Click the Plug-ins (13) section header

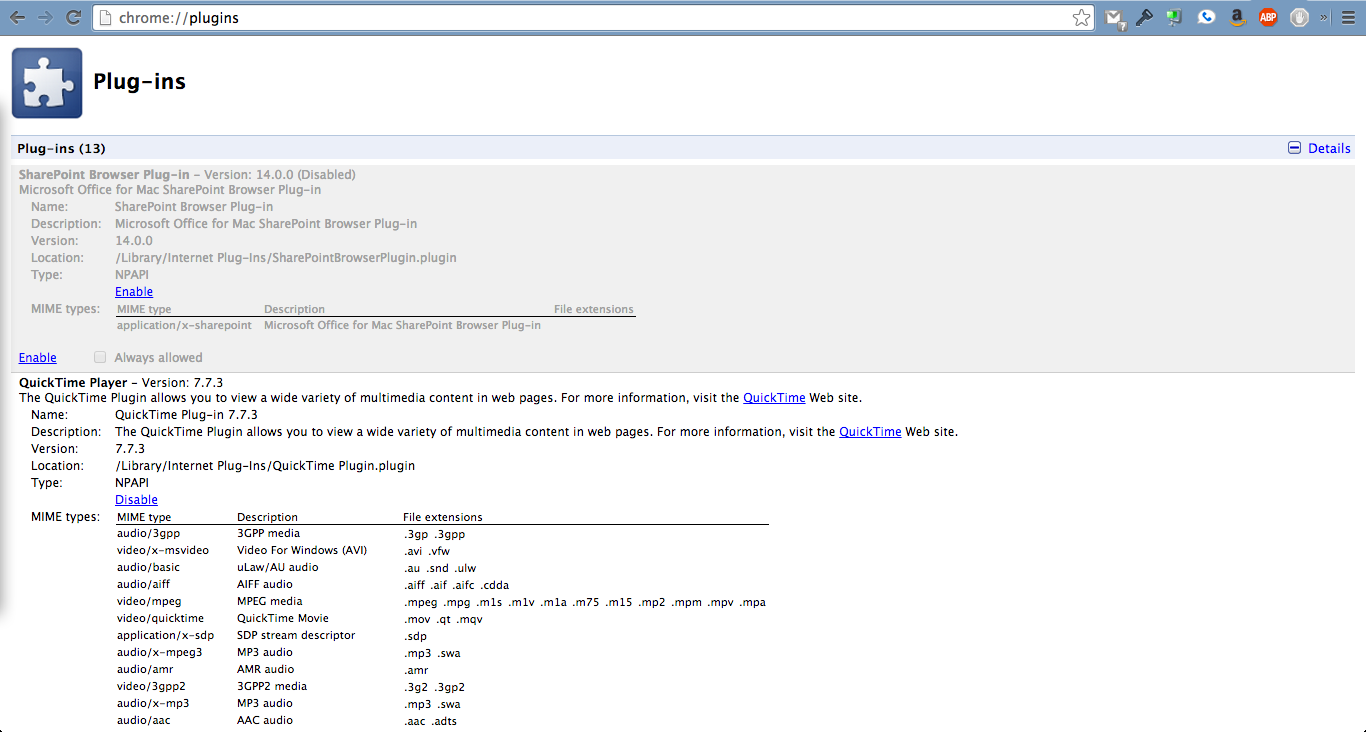click(x=62, y=148)
